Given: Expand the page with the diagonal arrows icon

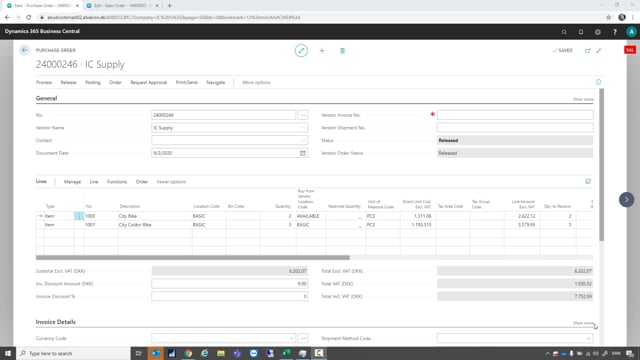Looking at the screenshot, I should (x=599, y=51).
